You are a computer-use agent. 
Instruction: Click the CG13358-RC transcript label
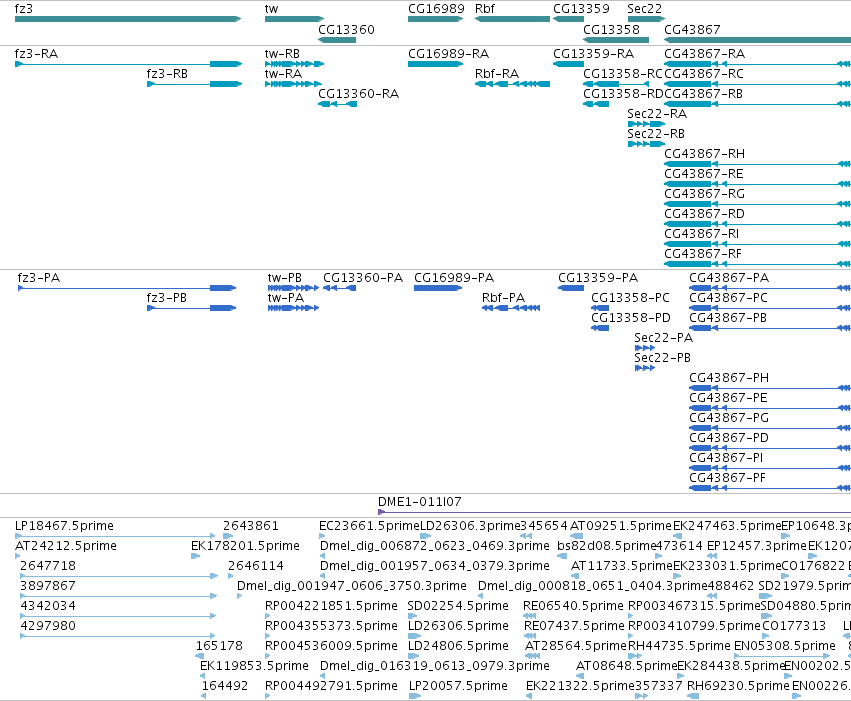coord(623,74)
